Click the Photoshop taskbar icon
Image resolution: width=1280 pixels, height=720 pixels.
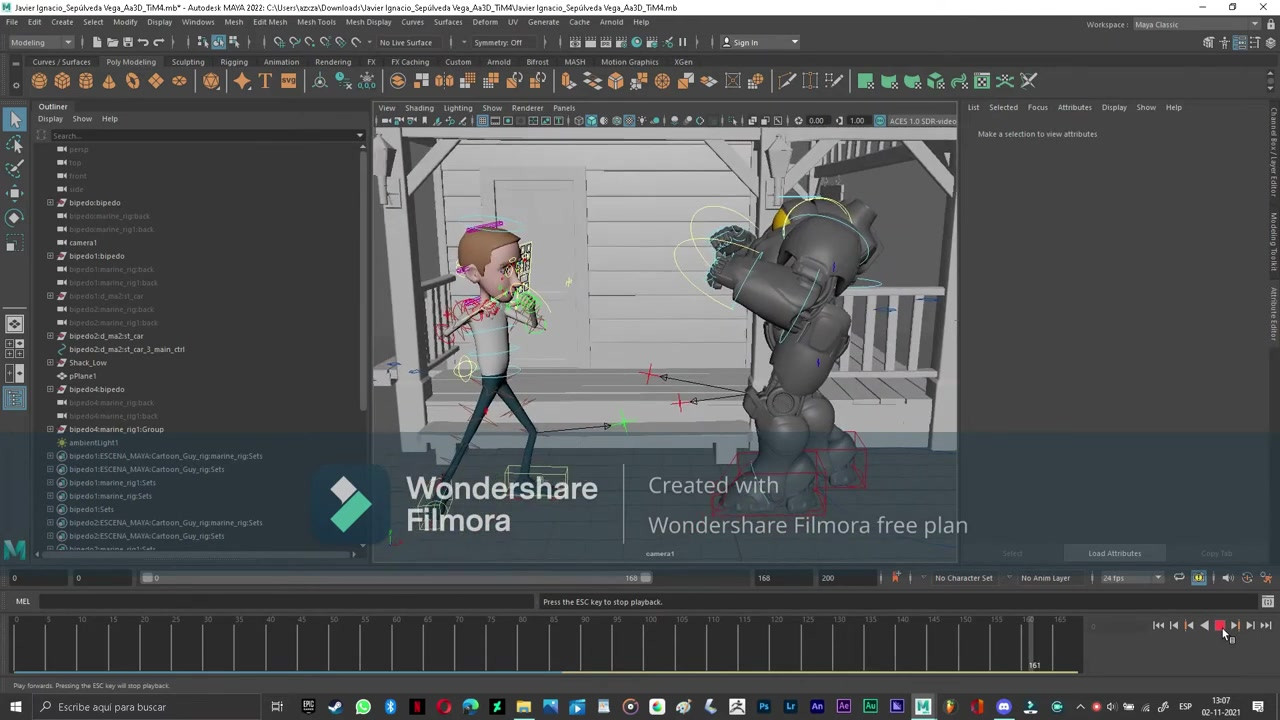[764, 707]
